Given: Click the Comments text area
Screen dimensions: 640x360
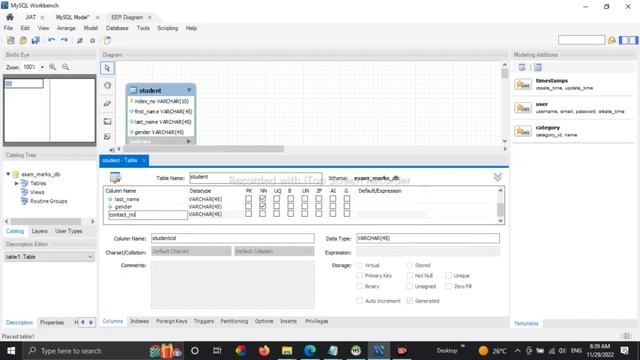Looking at the screenshot, I should click(x=233, y=285).
